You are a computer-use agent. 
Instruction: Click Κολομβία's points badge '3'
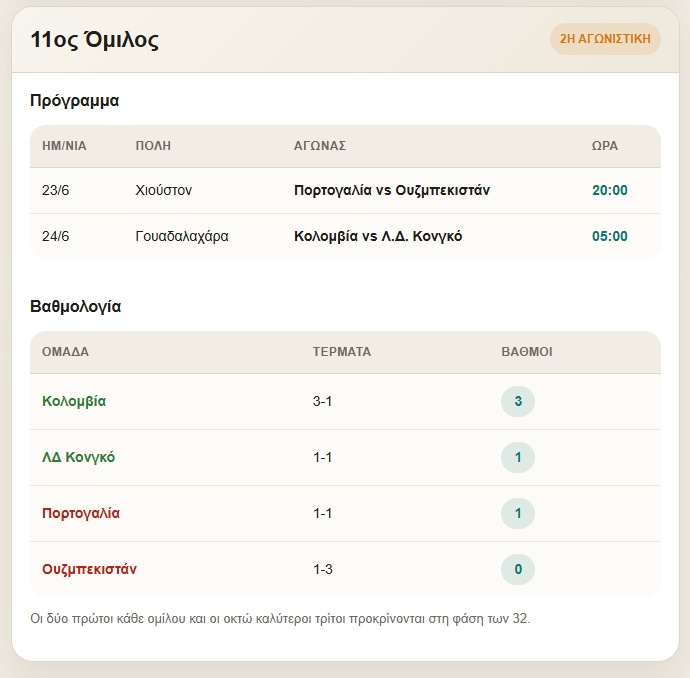(518, 401)
